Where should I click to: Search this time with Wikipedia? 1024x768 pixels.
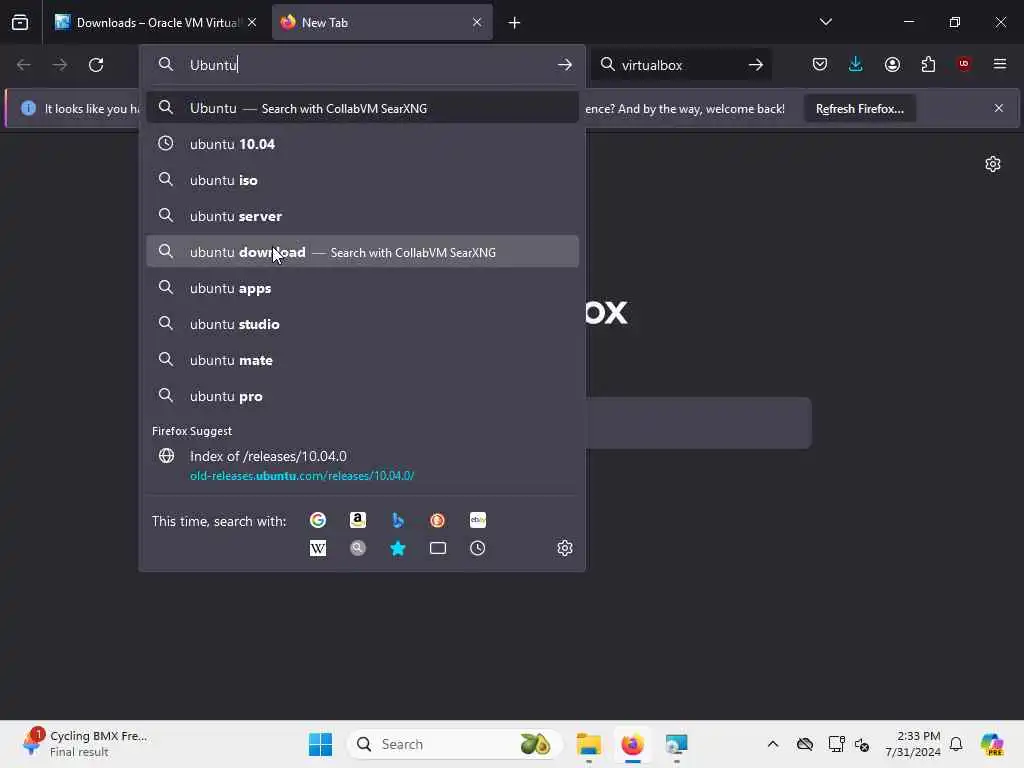[x=318, y=548]
